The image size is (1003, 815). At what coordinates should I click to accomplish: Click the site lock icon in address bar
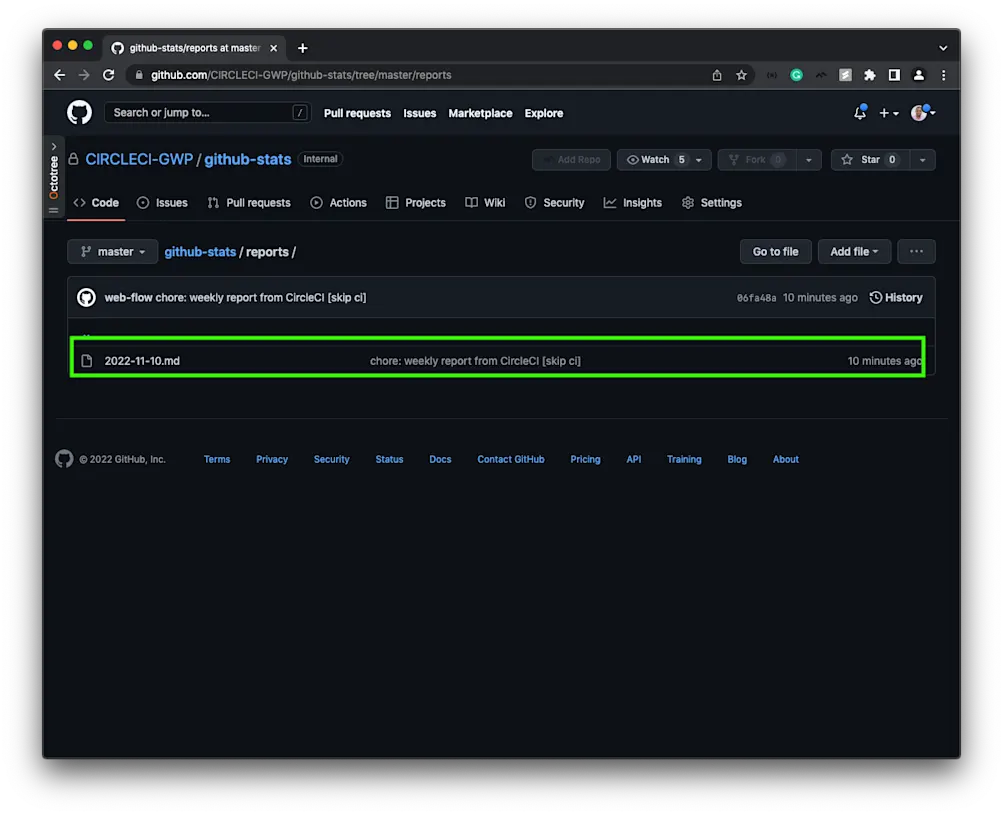(x=139, y=75)
